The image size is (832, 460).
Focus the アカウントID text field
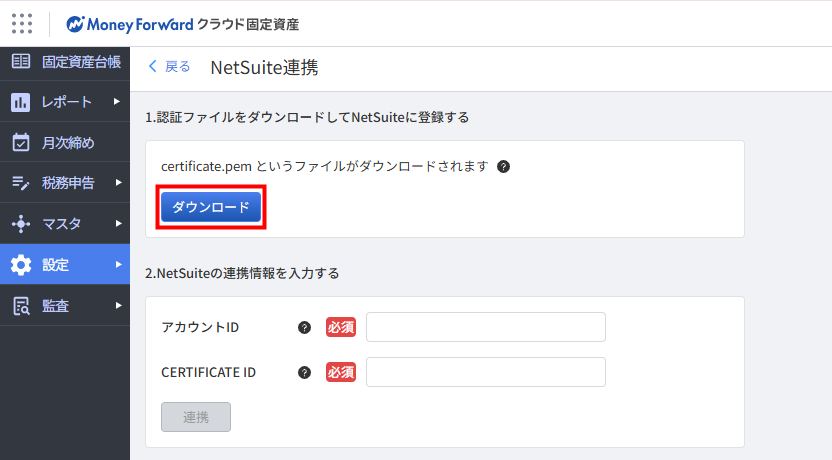pyautogui.click(x=486, y=327)
